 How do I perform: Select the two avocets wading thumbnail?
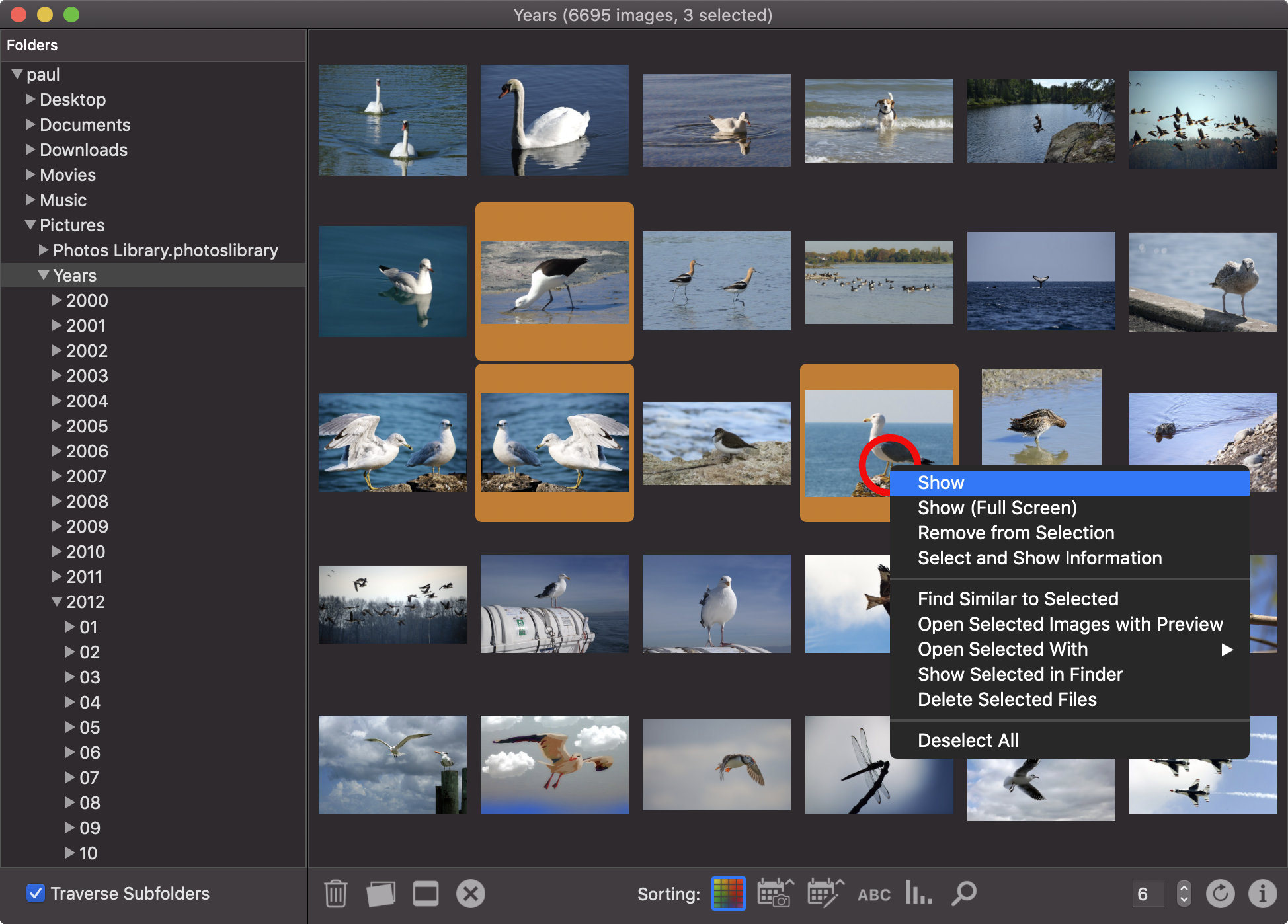coord(717,281)
